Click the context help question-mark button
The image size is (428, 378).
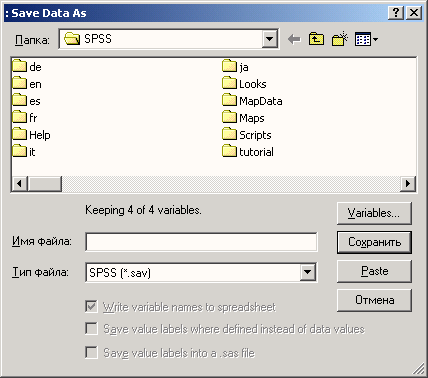click(396, 13)
